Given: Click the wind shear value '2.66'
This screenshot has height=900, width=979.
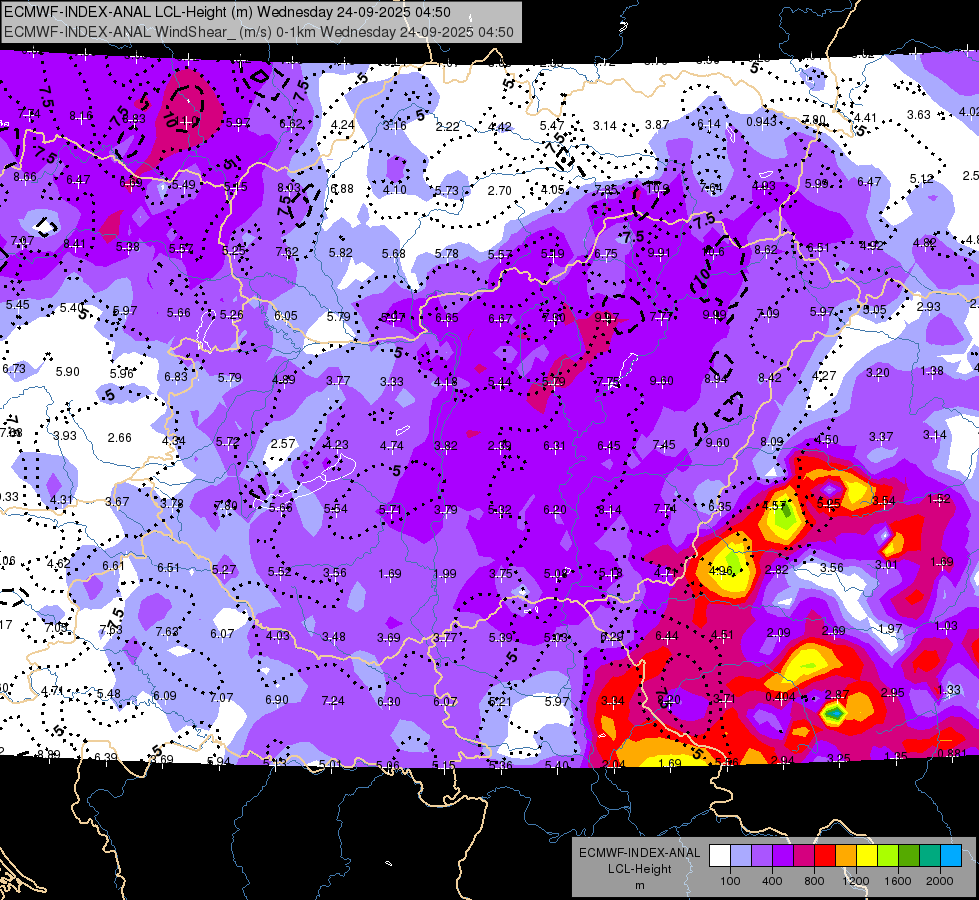Looking at the screenshot, I should [119, 438].
